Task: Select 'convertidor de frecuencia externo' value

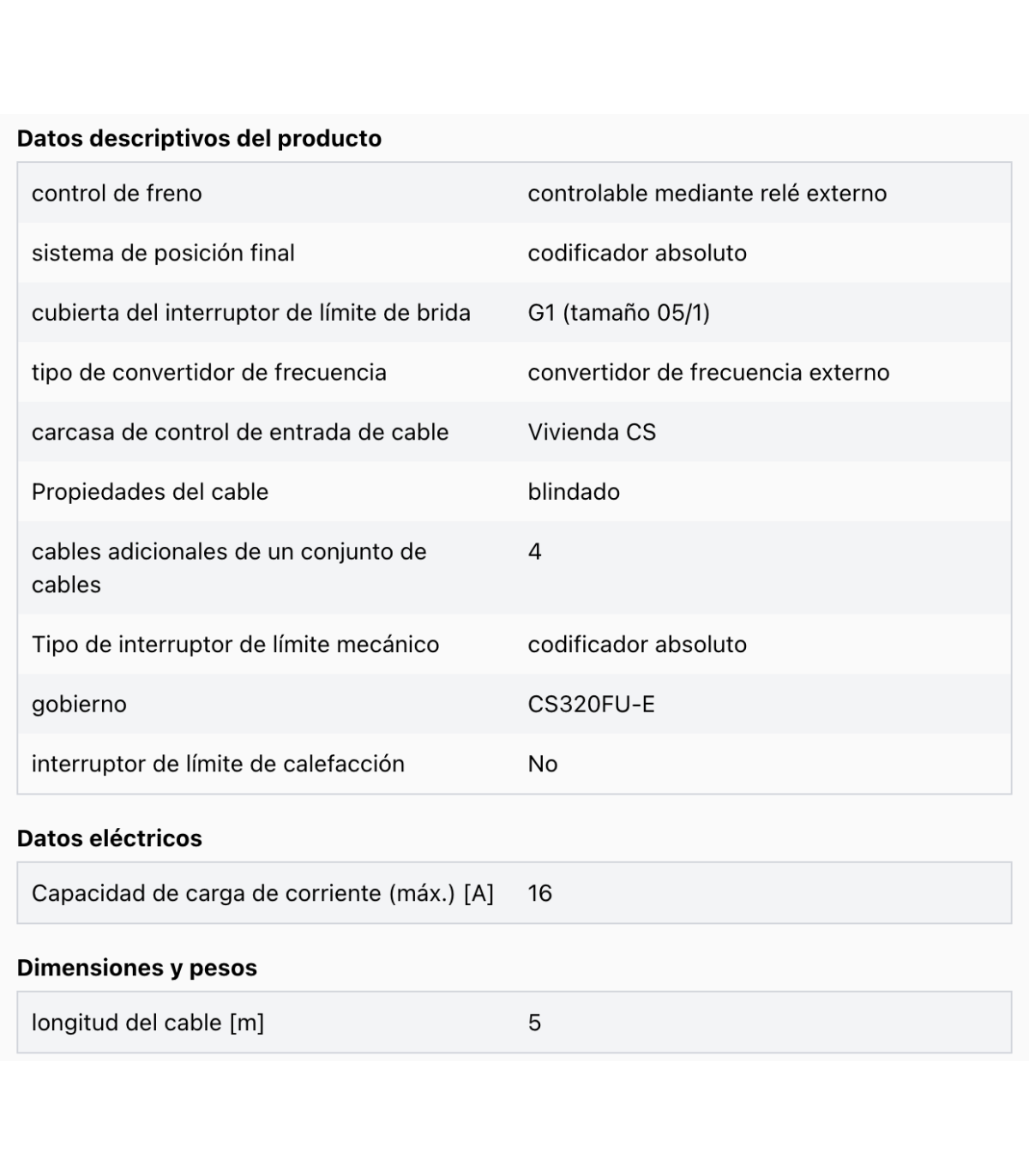Action: [709, 373]
